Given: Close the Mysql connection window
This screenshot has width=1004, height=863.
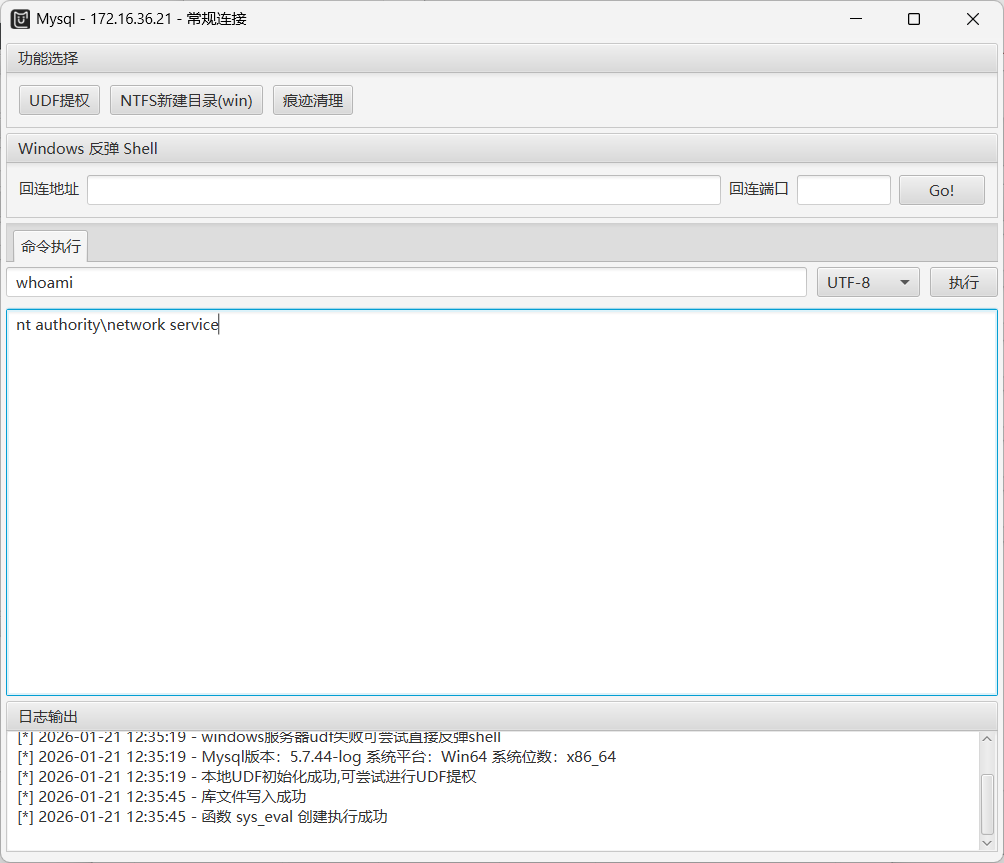Looking at the screenshot, I should click(972, 19).
